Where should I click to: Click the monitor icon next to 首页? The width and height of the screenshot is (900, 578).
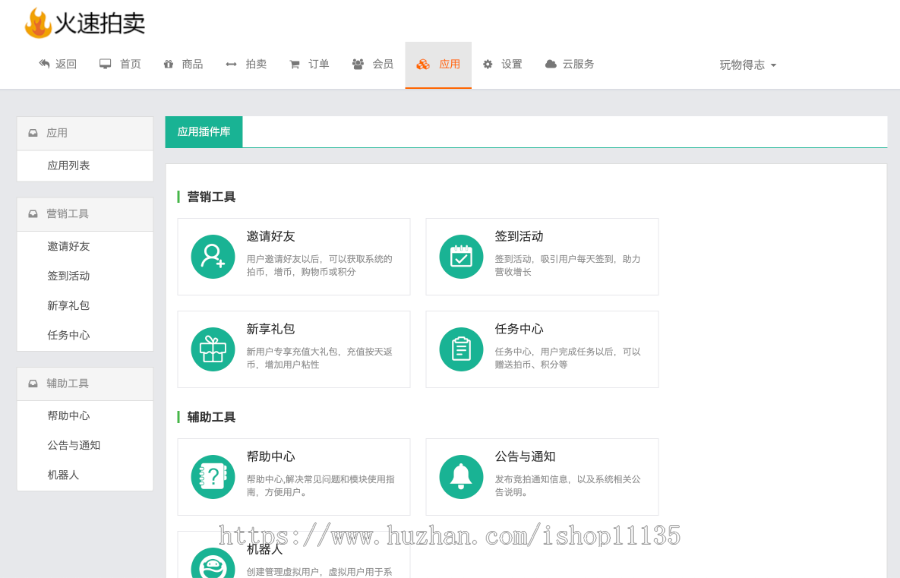pyautogui.click(x=105, y=64)
